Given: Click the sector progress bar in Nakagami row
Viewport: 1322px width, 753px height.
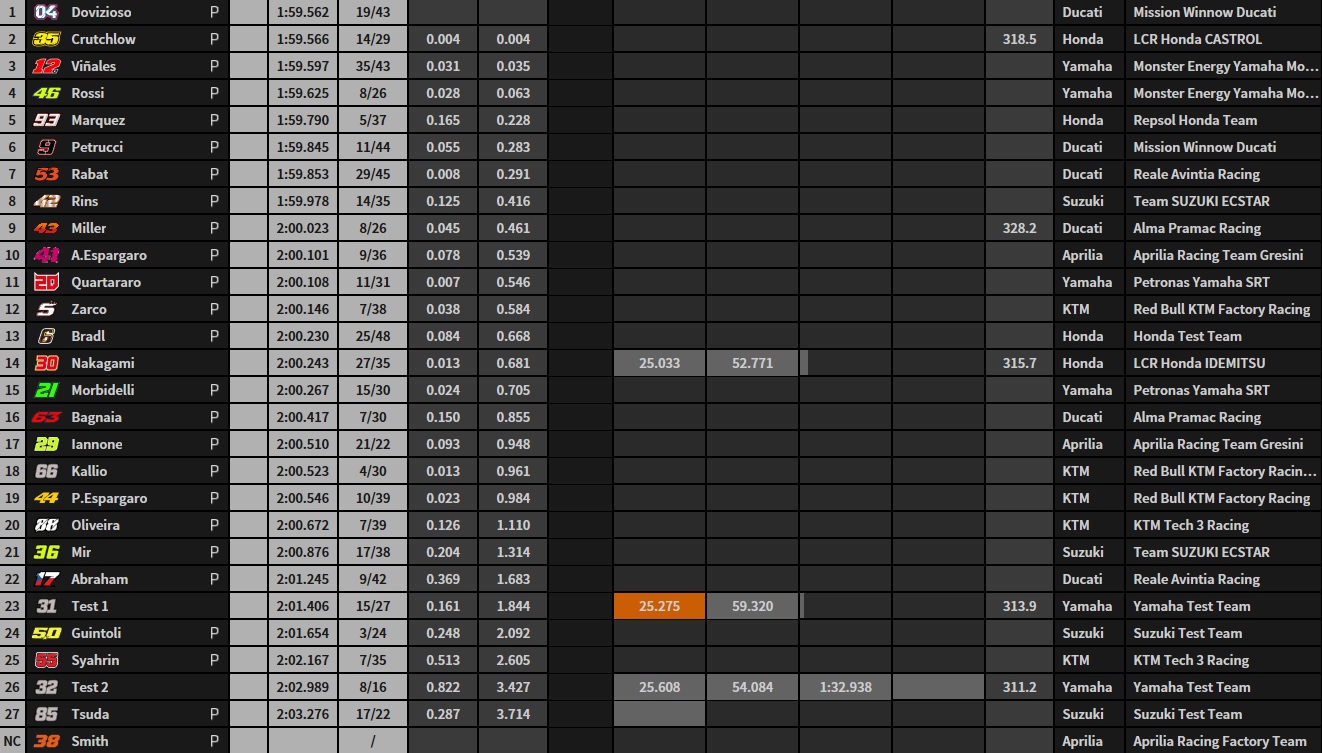Looking at the screenshot, I should (x=805, y=363).
